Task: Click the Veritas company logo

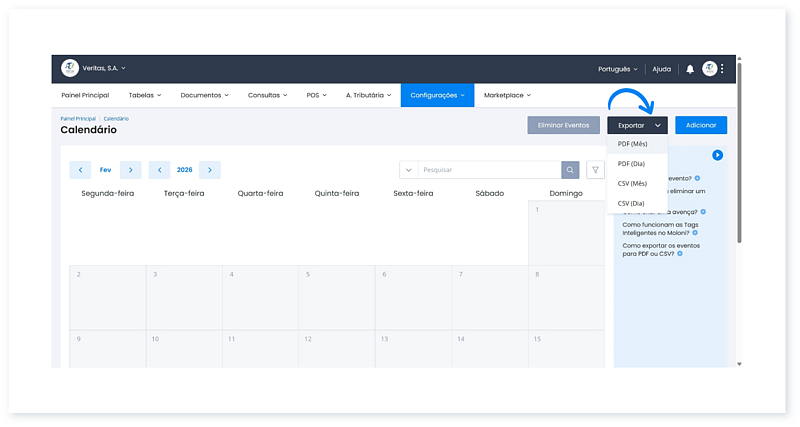Action: pos(69,68)
